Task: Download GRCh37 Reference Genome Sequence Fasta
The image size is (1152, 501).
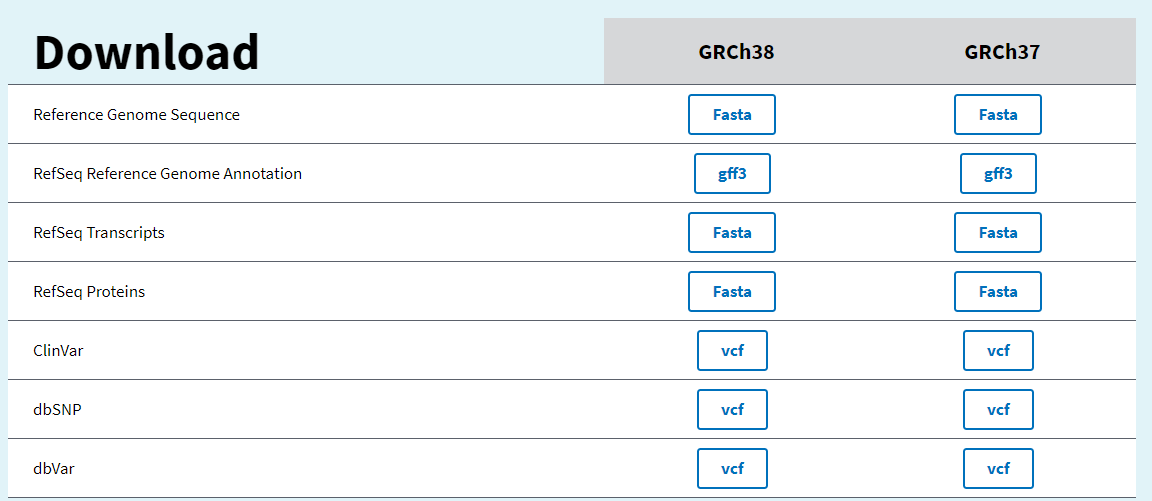Action: [x=997, y=114]
